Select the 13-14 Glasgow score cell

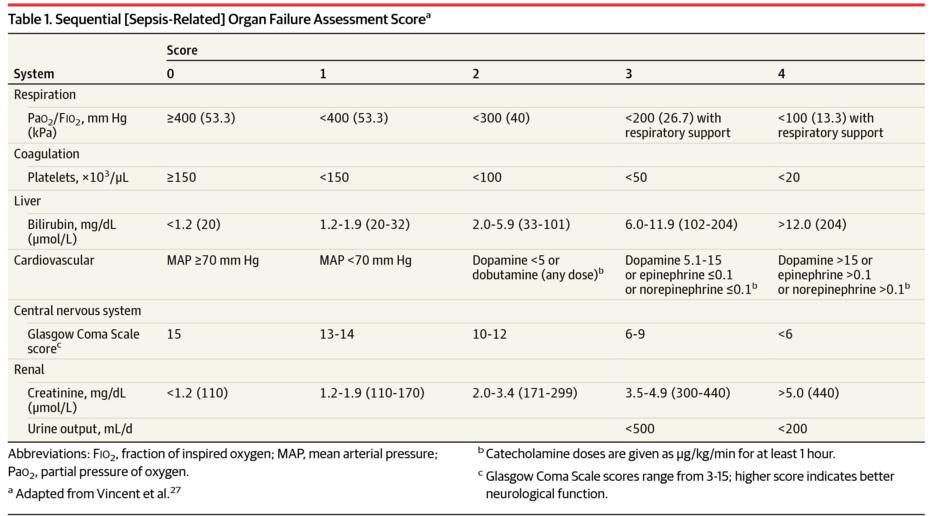click(337, 334)
